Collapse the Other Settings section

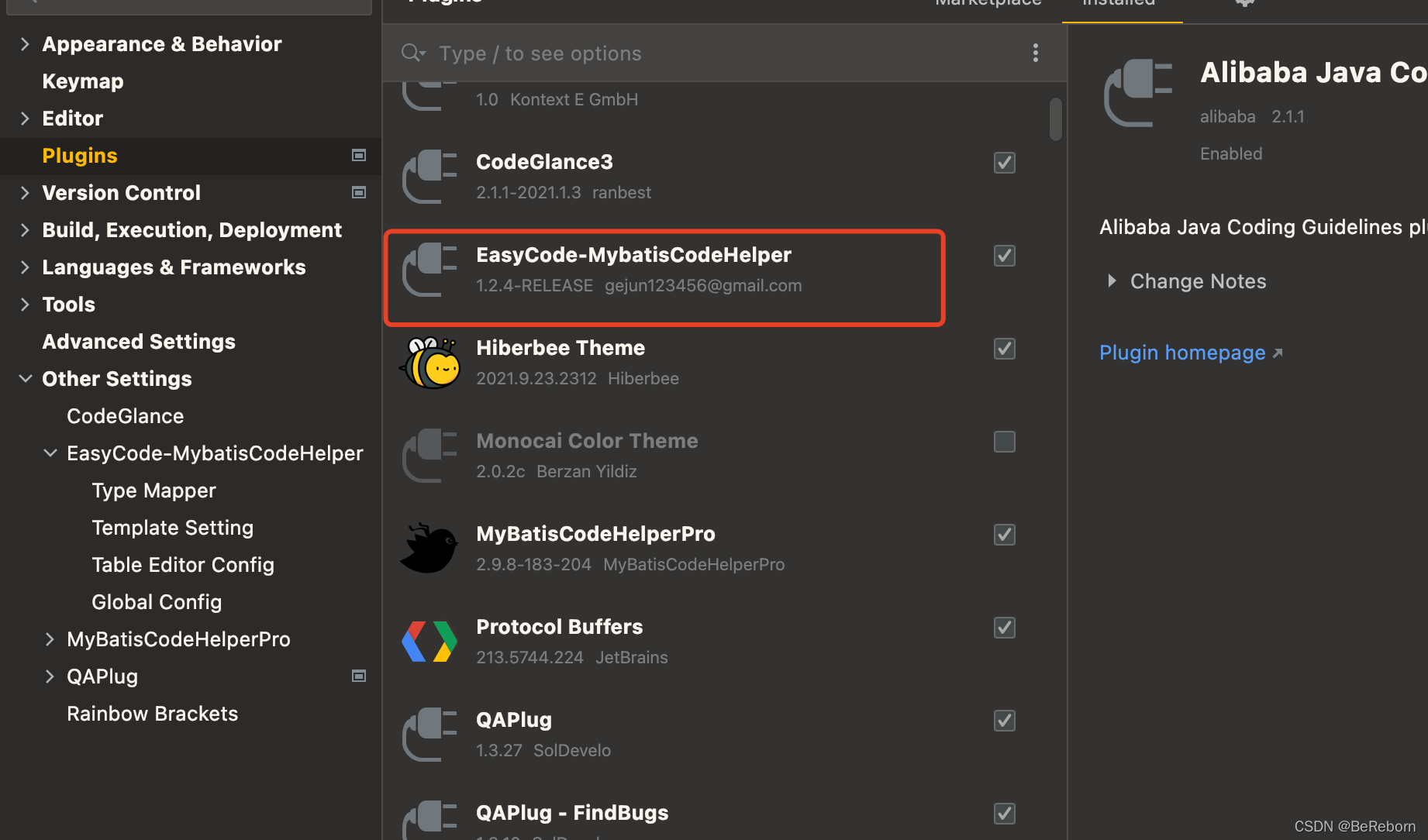25,379
